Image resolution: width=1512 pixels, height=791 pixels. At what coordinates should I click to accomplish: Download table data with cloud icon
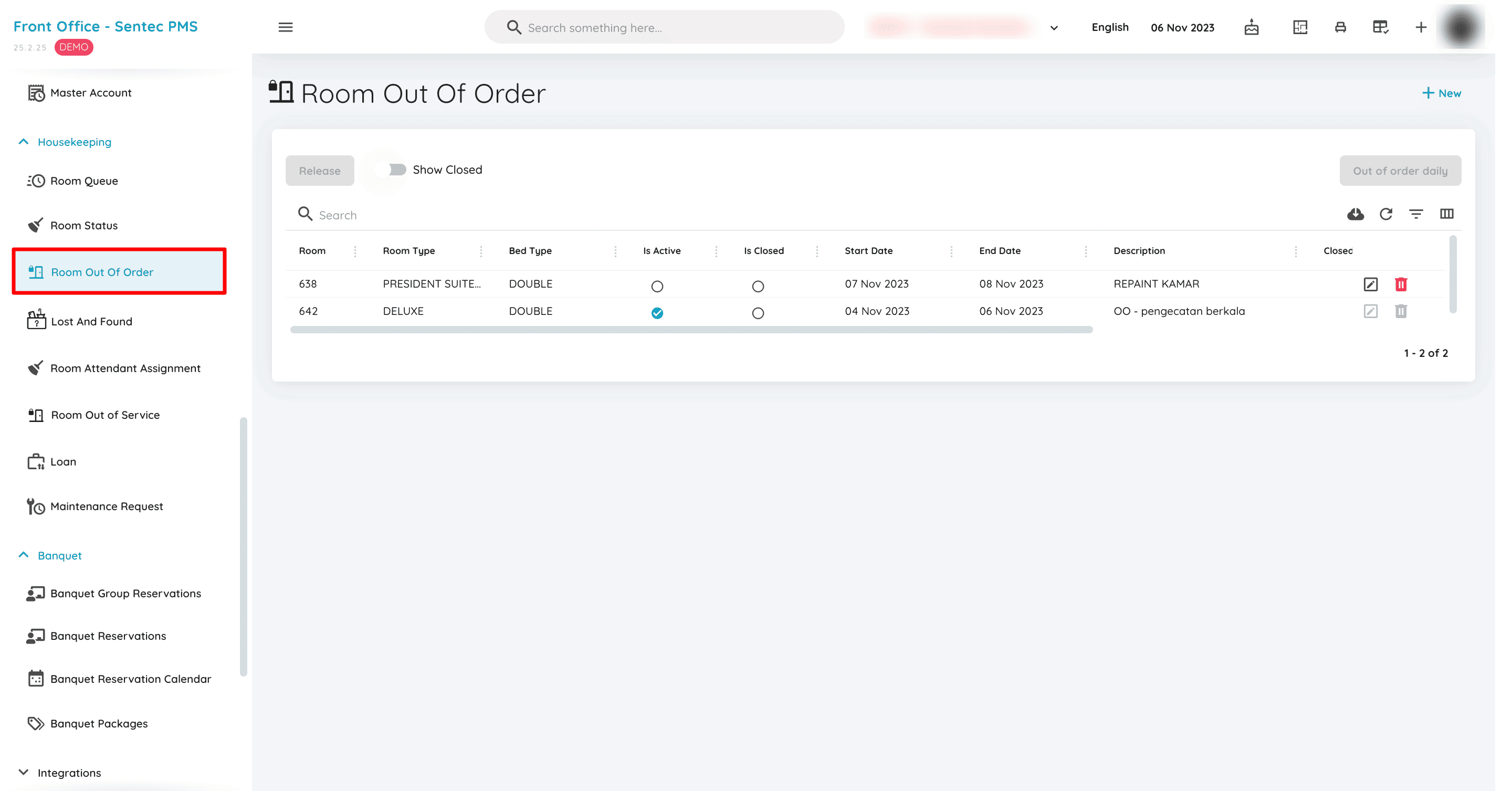(1355, 214)
